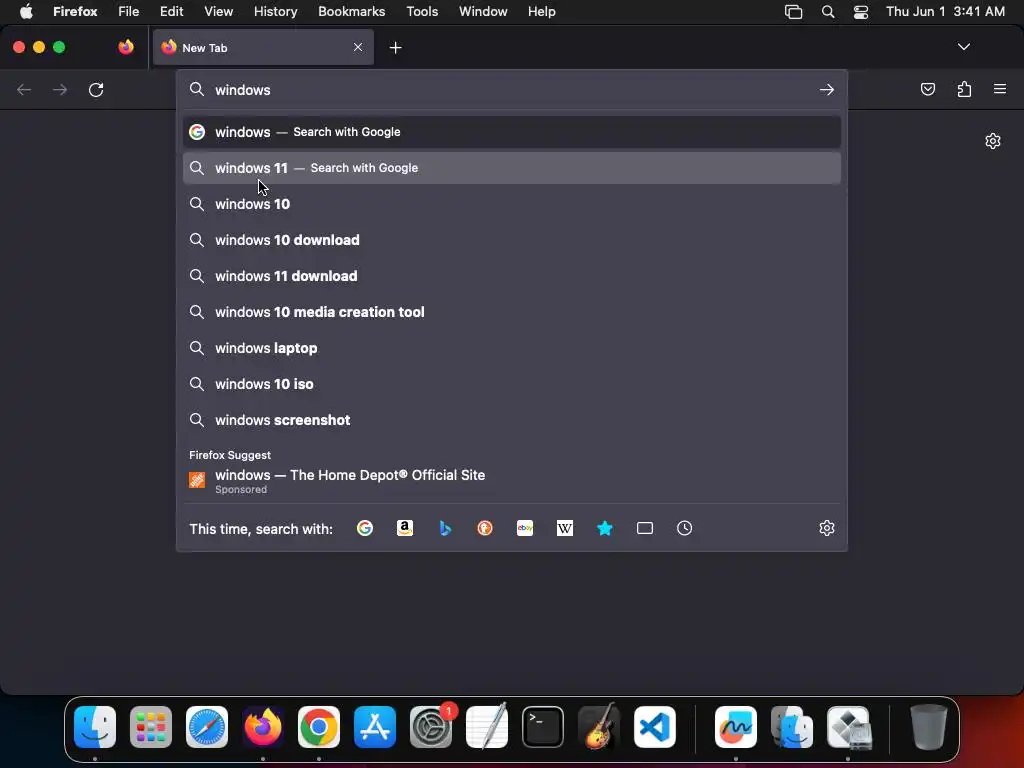Search this time with DuckDuckGo icon
Viewport: 1024px width, 768px height.
[x=485, y=528]
